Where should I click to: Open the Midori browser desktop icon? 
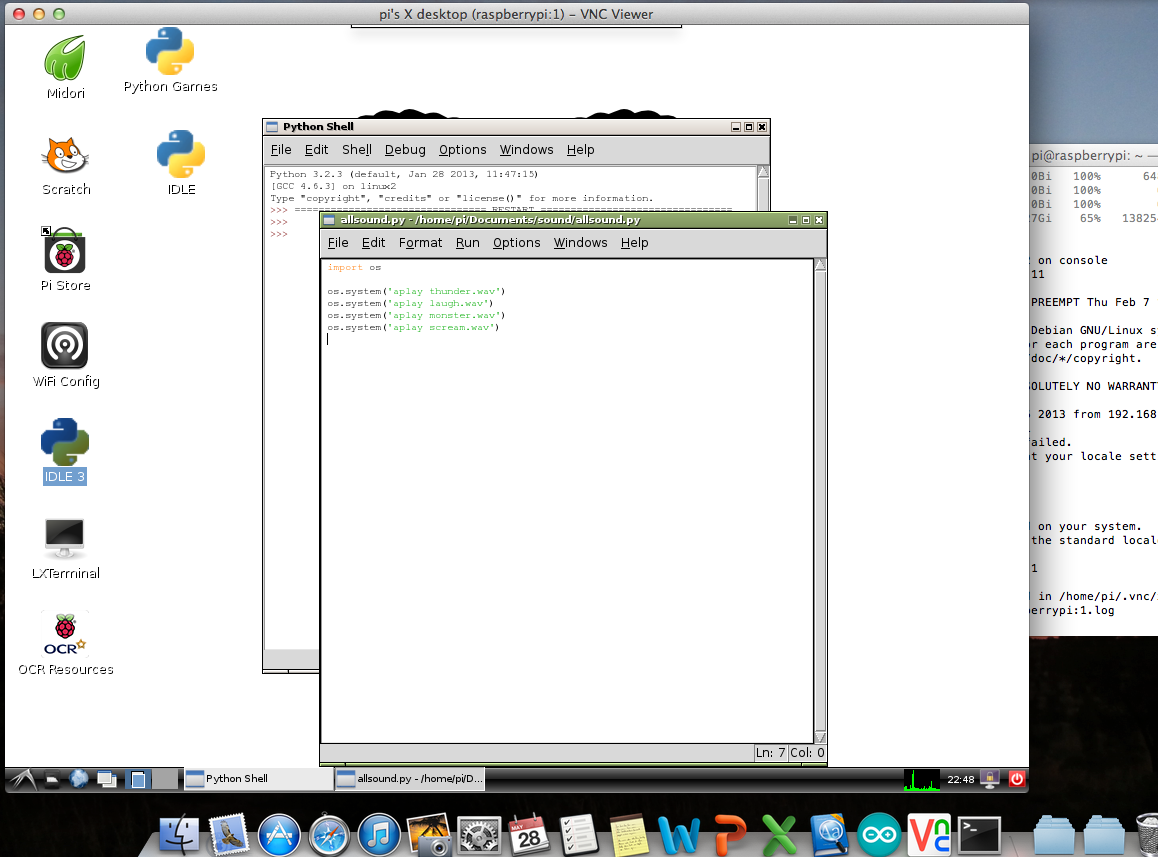(x=66, y=60)
